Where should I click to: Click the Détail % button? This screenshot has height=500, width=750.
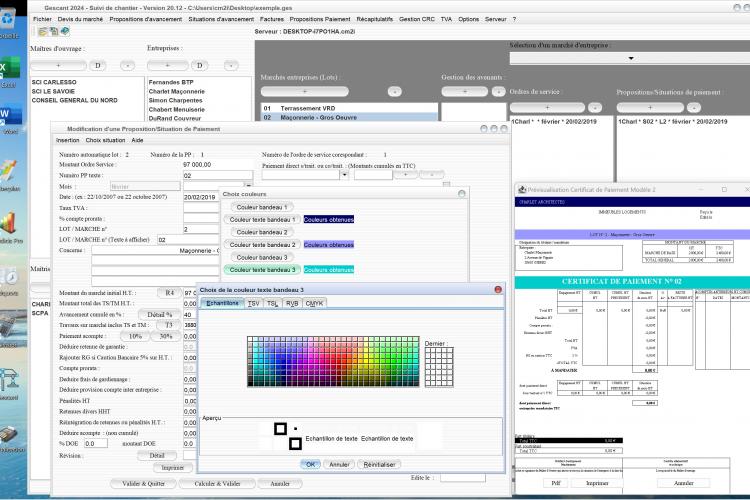(159, 314)
